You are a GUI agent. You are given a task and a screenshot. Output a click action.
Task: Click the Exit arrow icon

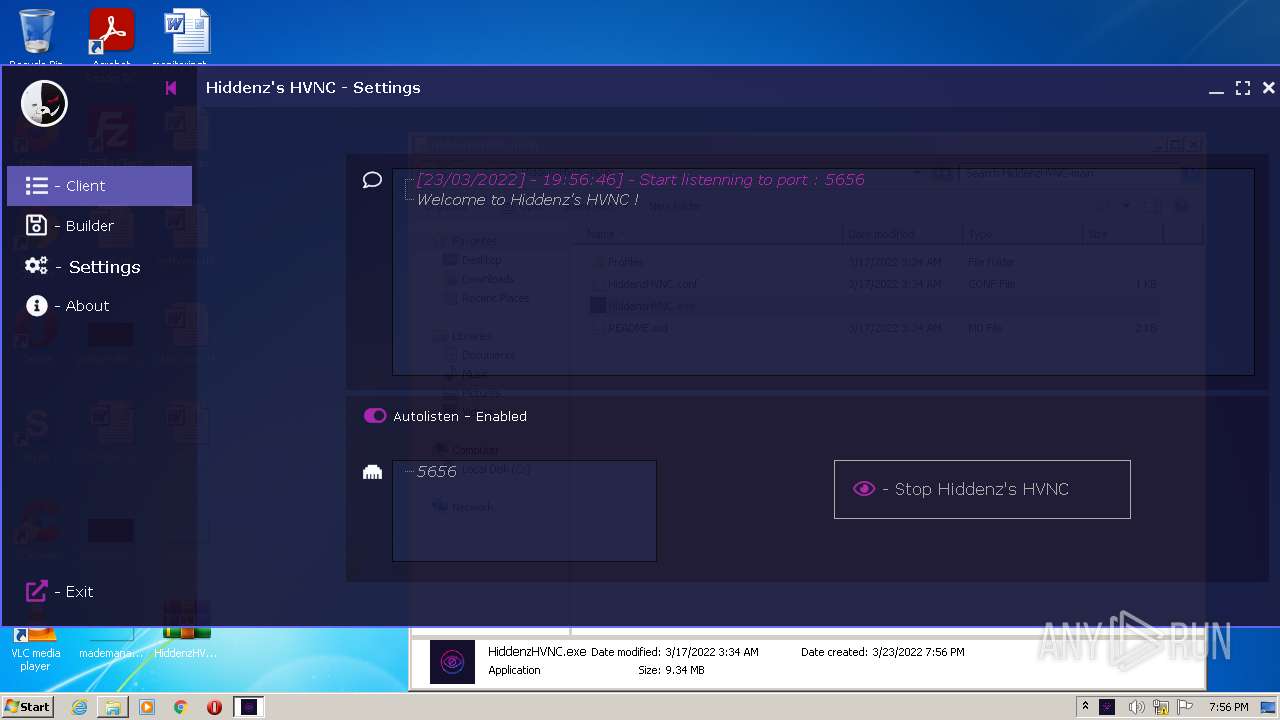click(37, 591)
